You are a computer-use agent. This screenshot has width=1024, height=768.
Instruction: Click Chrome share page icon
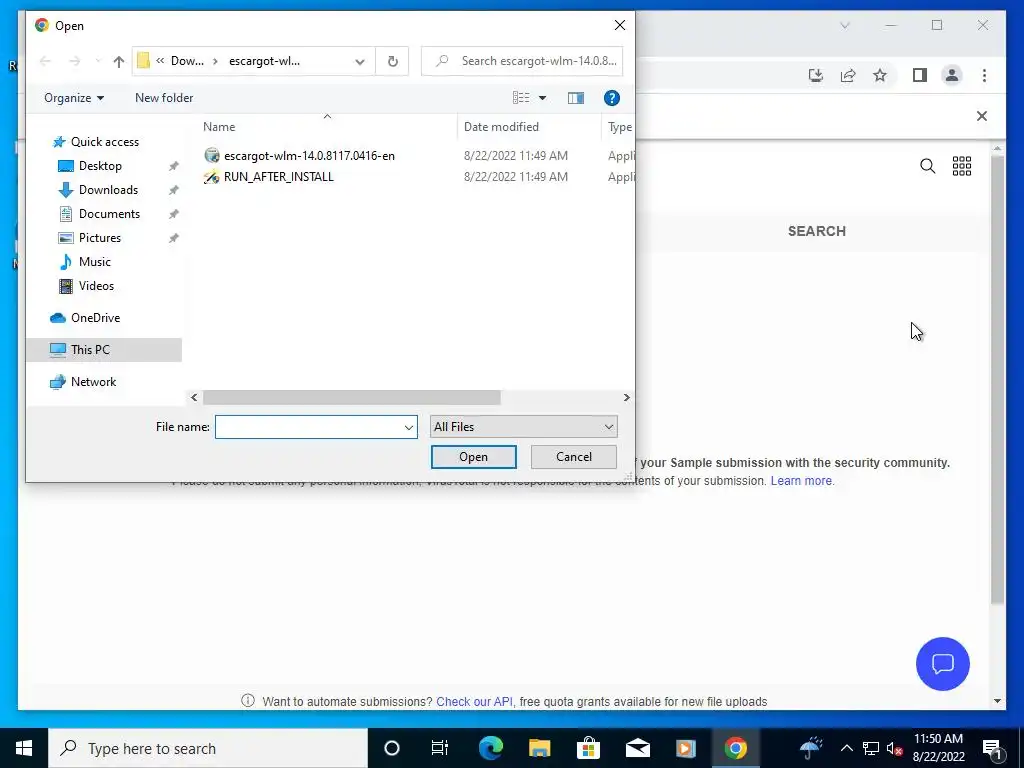click(x=848, y=76)
